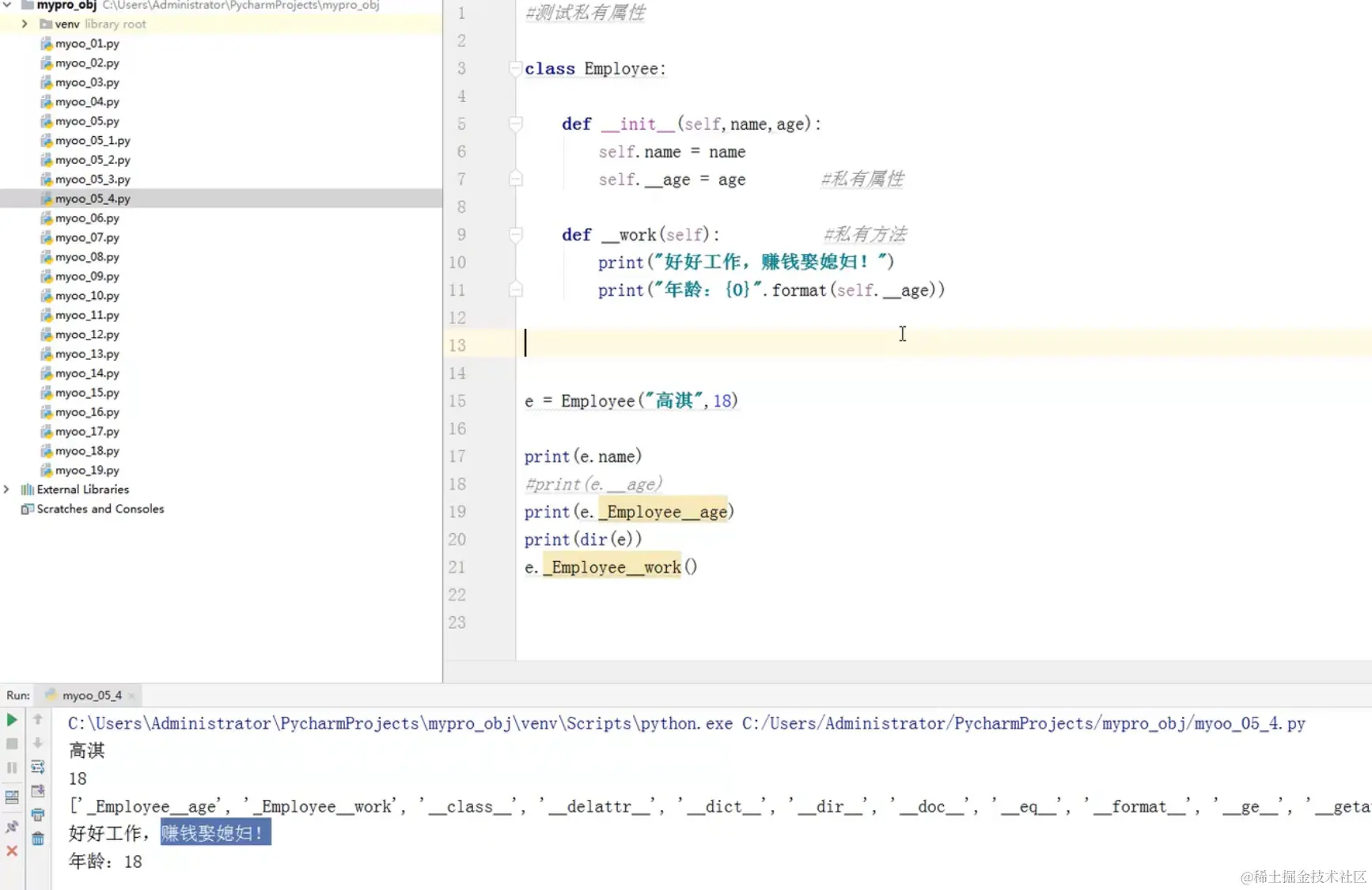Collapse the __work method fold marker
Screen dimensions: 1372x890
pyautogui.click(x=515, y=234)
